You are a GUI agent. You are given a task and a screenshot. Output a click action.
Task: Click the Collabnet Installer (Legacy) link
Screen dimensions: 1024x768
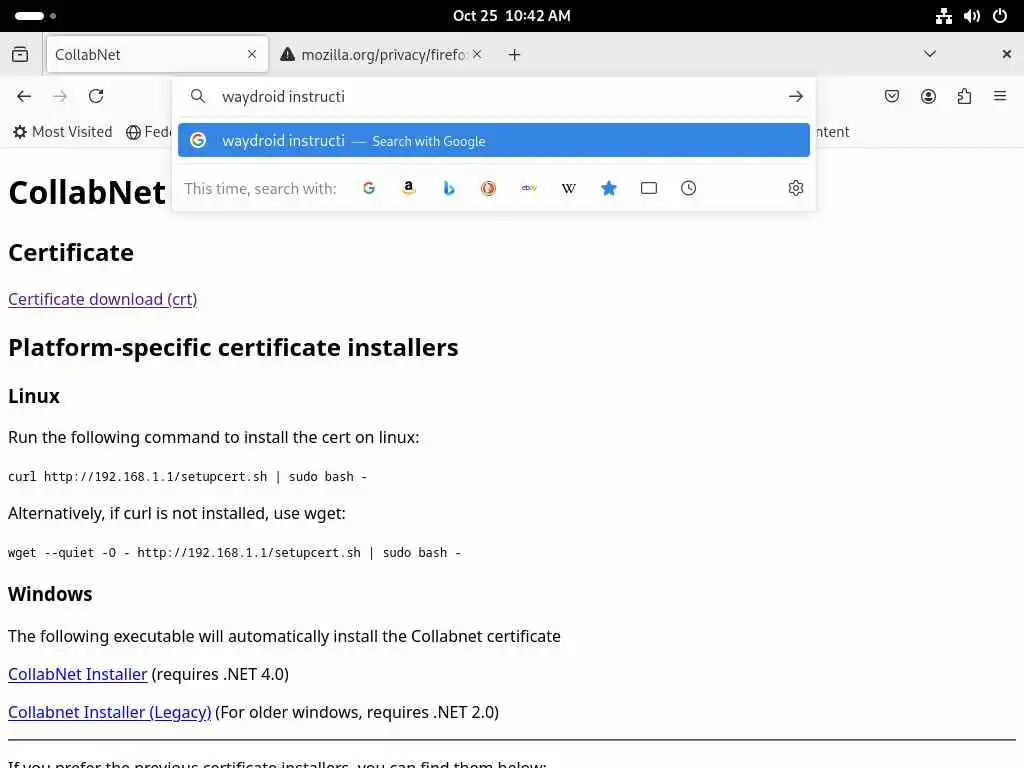[110, 712]
